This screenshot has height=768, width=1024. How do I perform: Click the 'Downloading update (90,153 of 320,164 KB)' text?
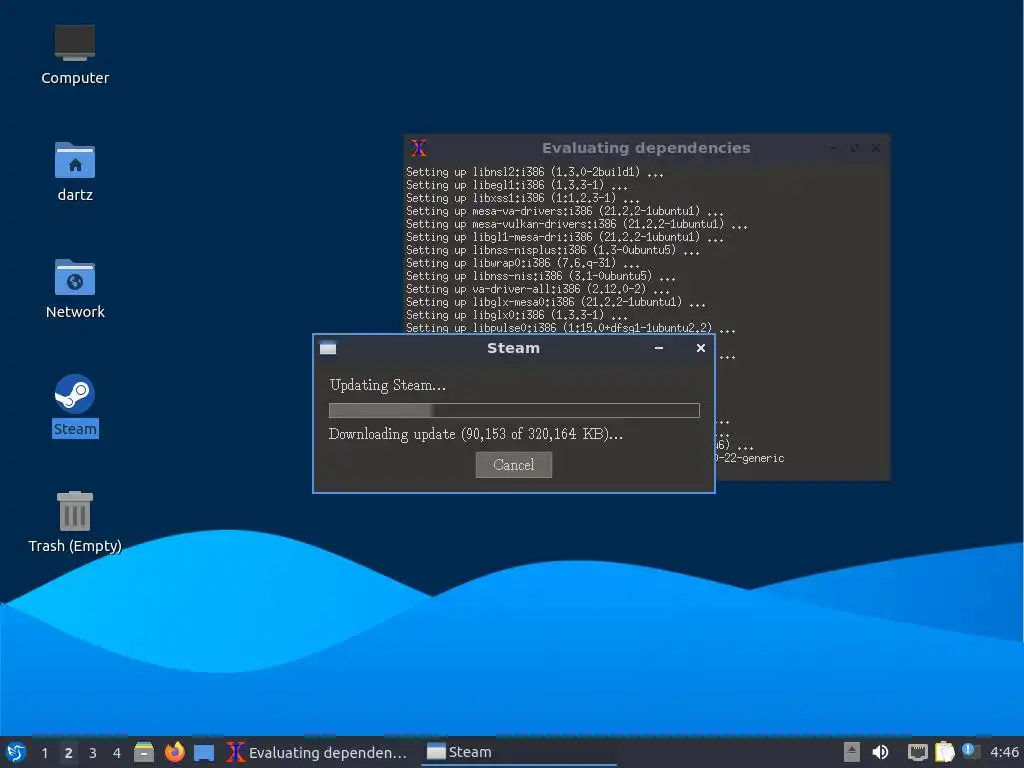coord(475,434)
